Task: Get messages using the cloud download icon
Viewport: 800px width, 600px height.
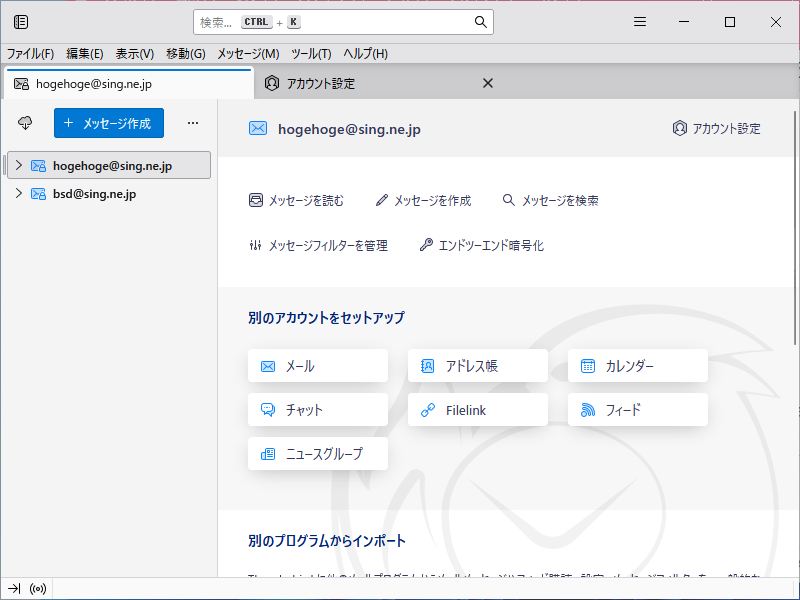Action: coord(25,123)
